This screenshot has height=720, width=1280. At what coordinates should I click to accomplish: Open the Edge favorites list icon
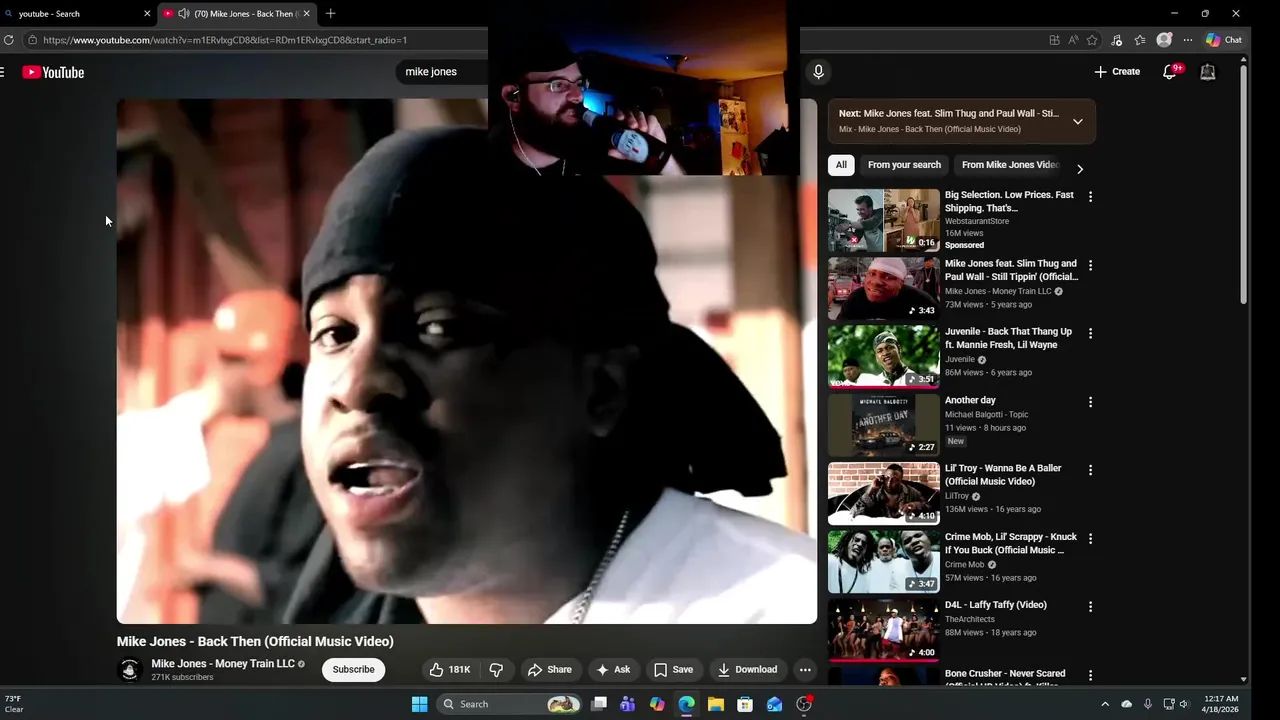click(1140, 40)
